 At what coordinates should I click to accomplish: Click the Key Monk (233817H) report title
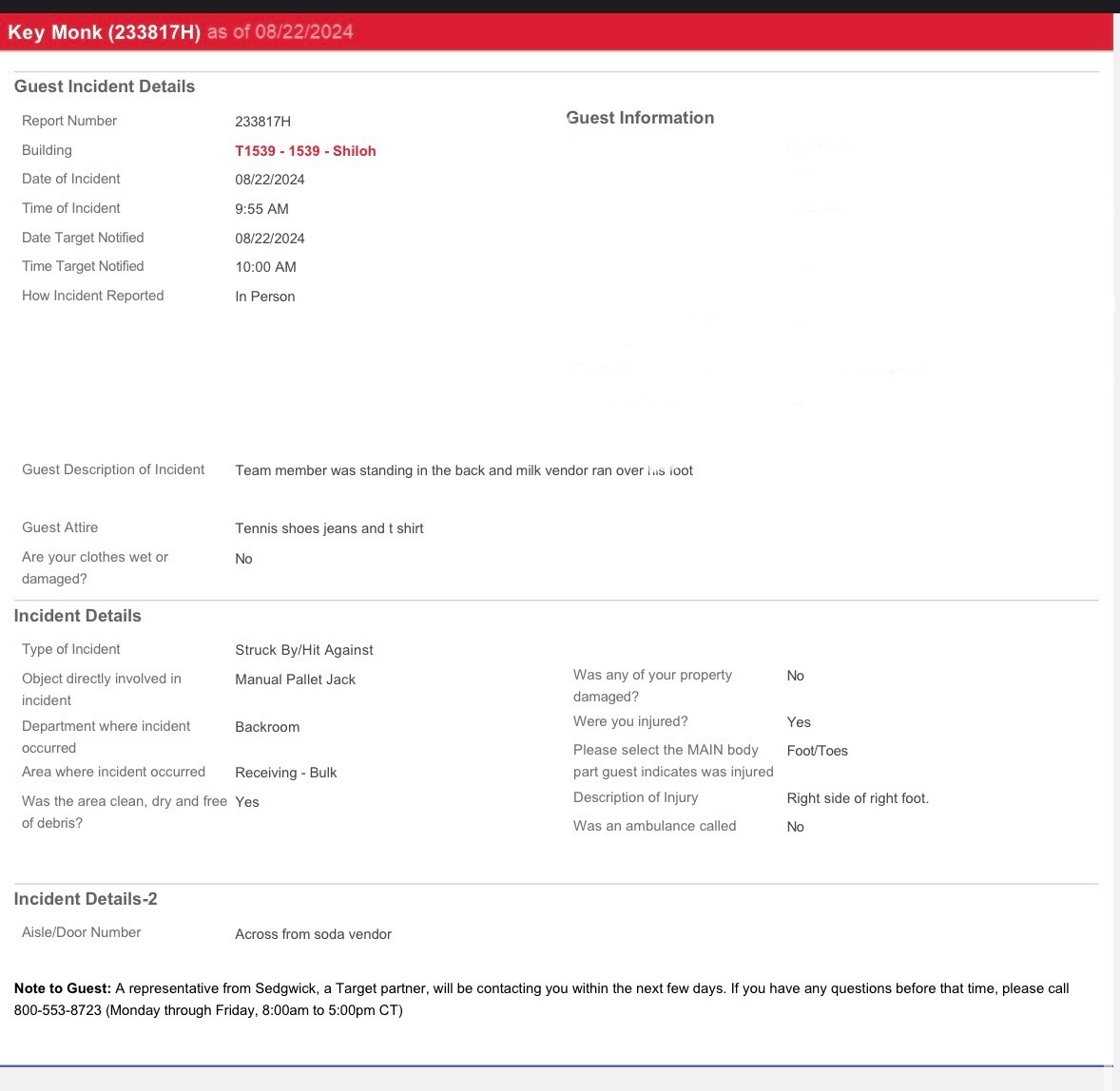coord(104,31)
